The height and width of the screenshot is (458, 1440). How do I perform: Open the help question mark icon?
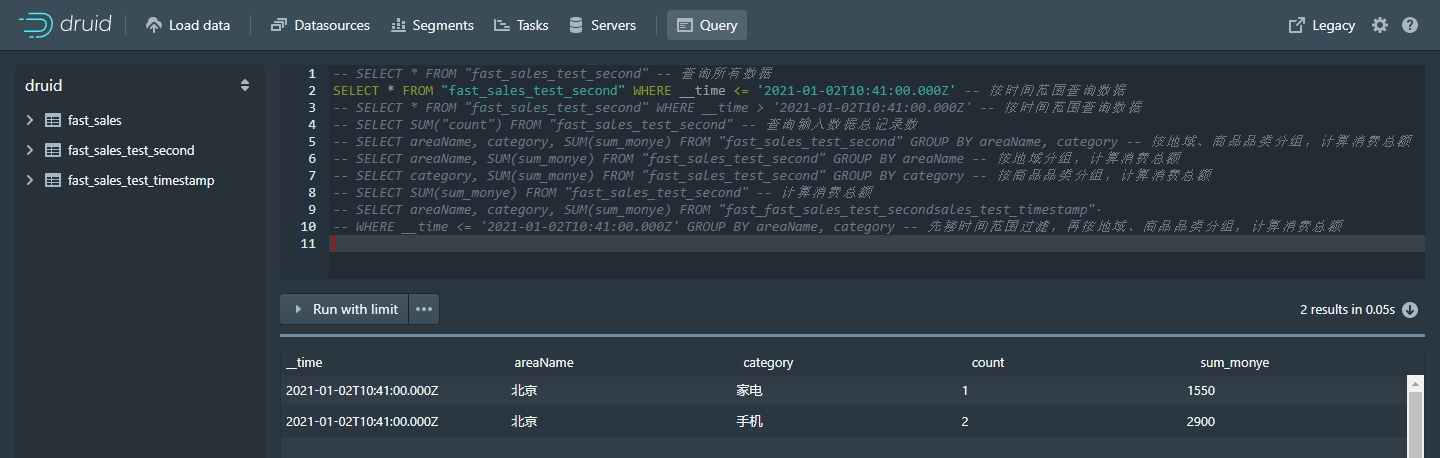[x=1410, y=25]
